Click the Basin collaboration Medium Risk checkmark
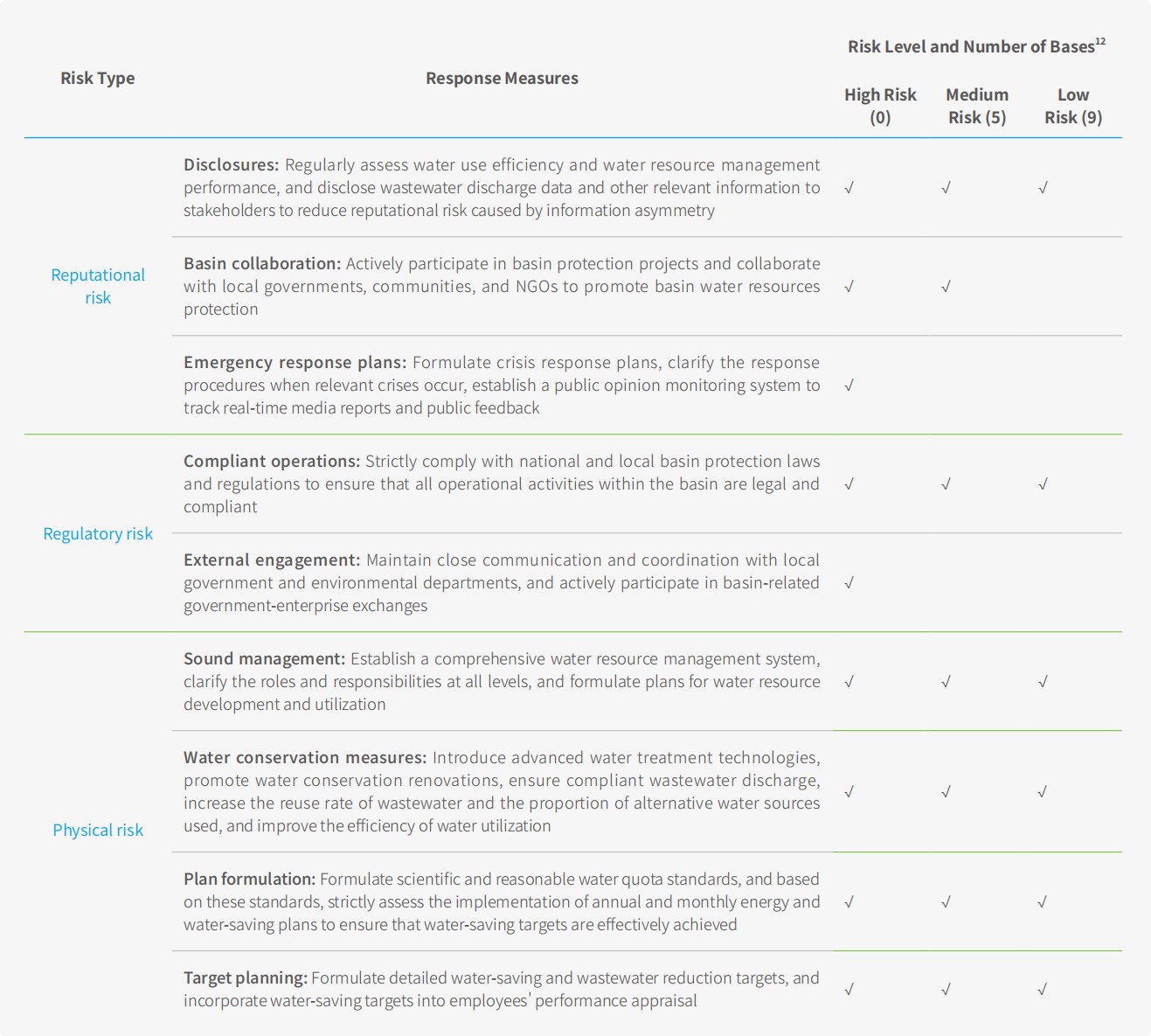Viewport: 1151px width, 1036px height. coord(946,287)
